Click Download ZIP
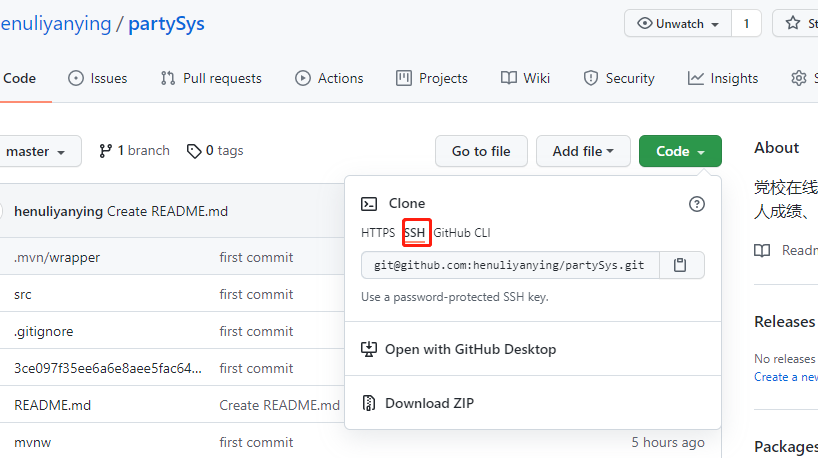 point(429,403)
